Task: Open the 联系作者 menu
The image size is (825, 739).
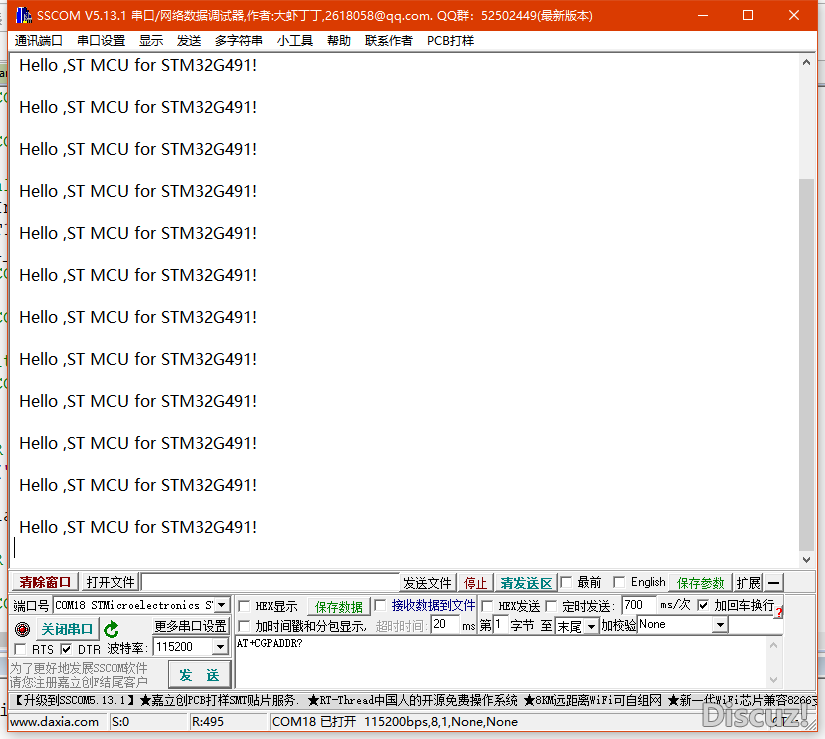Action: click(389, 41)
